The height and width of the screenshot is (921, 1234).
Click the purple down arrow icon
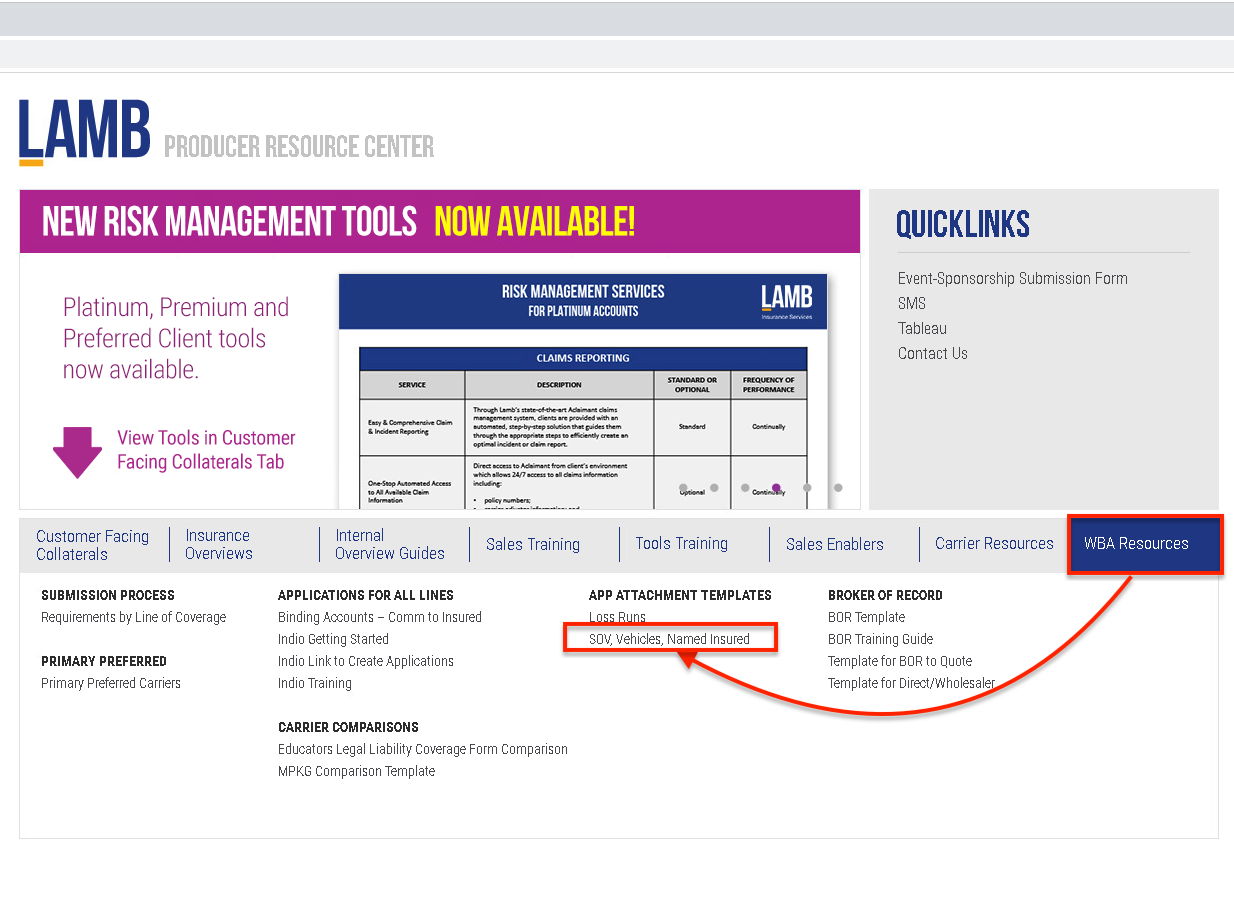(77, 452)
